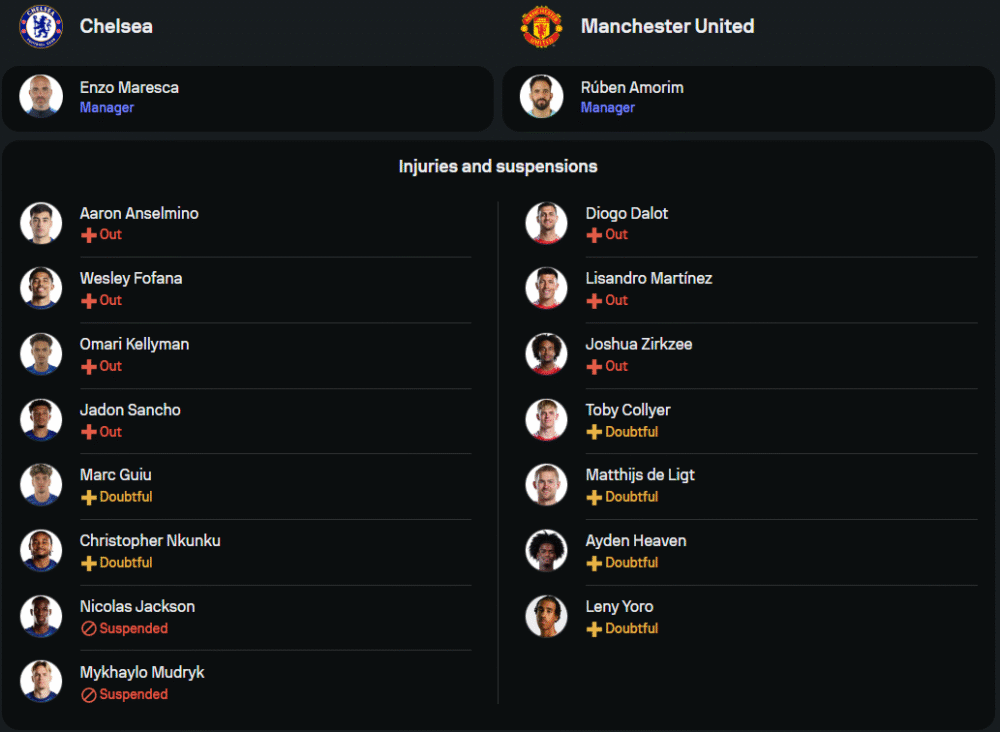Viewport: 1000px width, 732px height.
Task: Click the suspended icon under Nicolas Jackson
Action: pyautogui.click(x=89, y=629)
